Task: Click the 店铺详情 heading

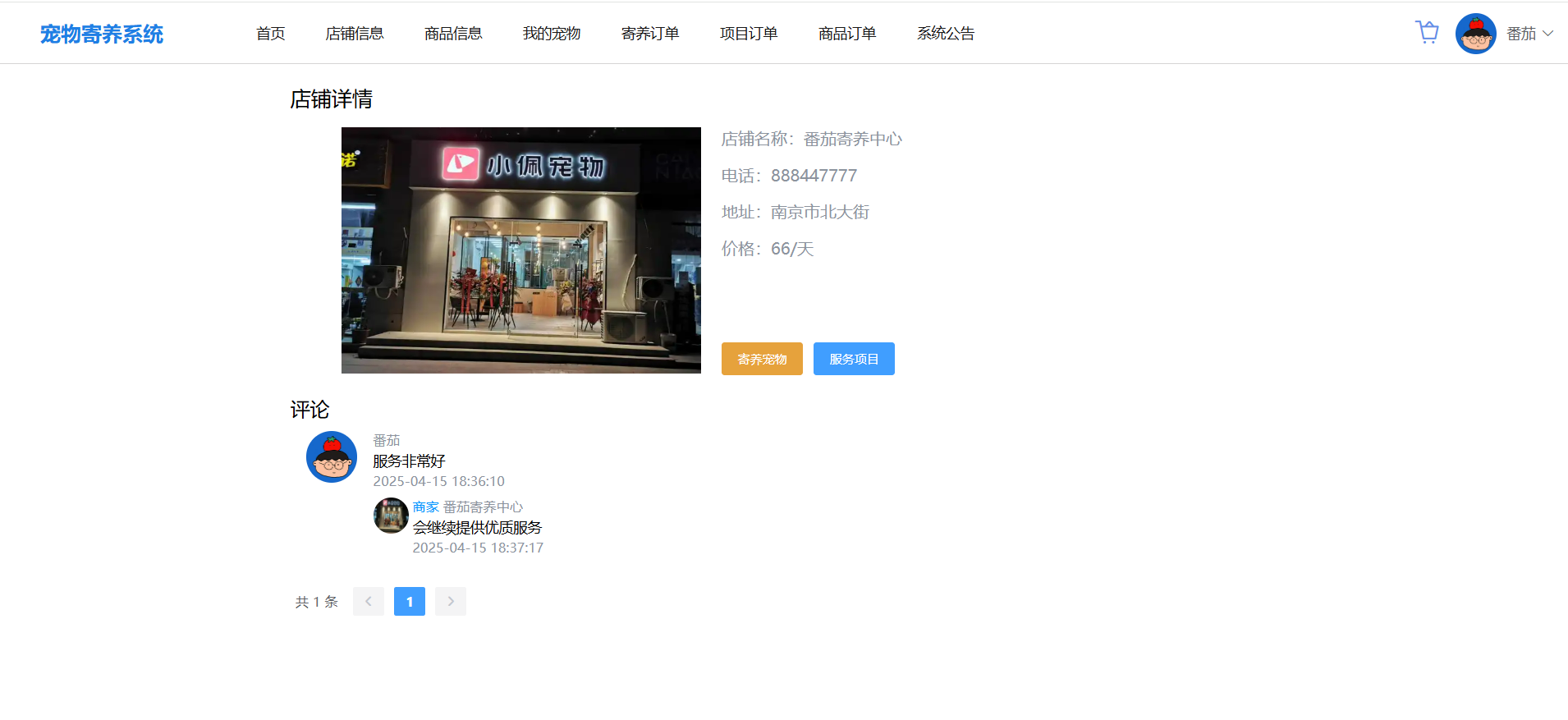Action: (x=332, y=99)
